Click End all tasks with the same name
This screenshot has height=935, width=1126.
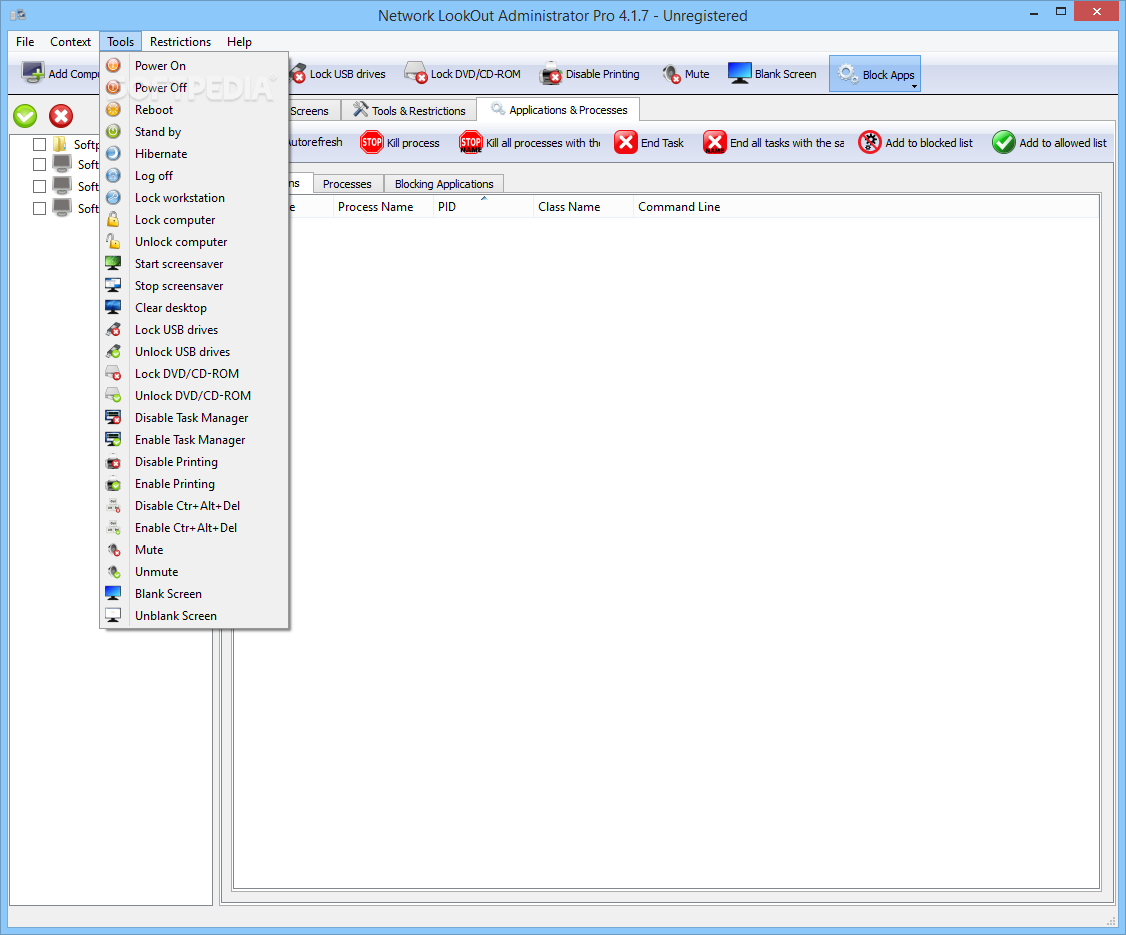(774, 142)
